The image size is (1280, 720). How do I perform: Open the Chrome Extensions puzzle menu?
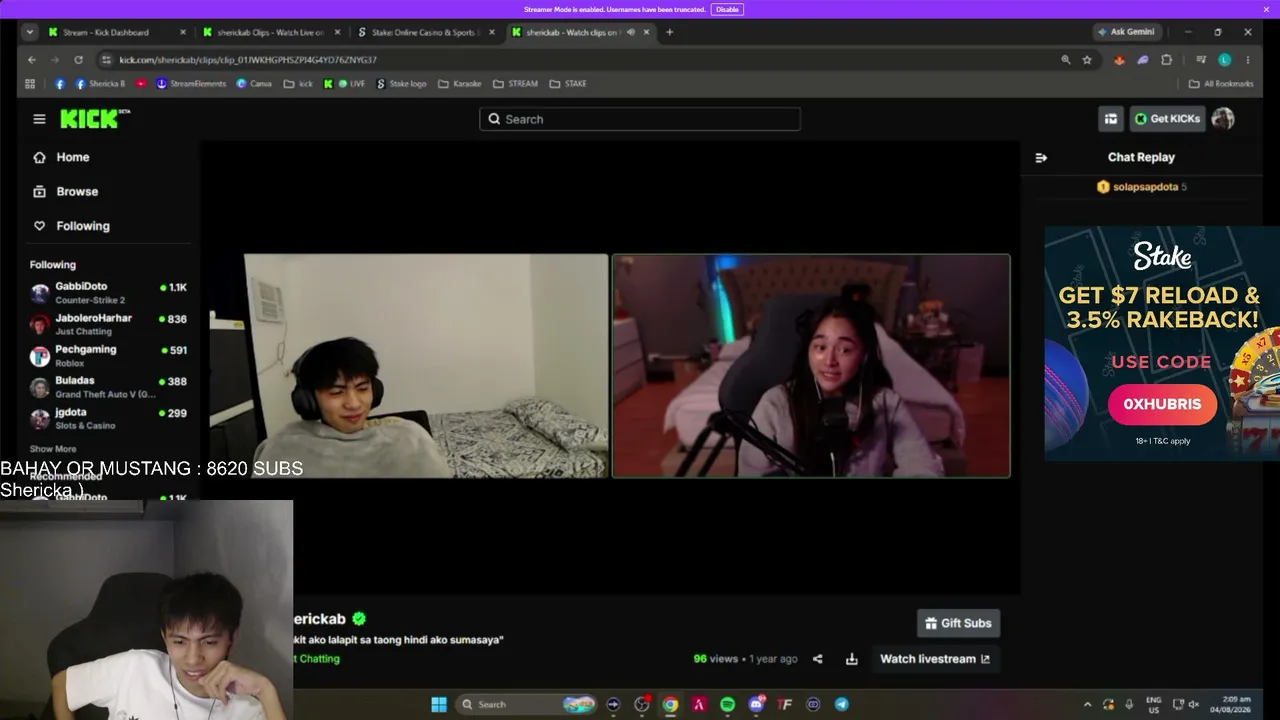[1166, 60]
